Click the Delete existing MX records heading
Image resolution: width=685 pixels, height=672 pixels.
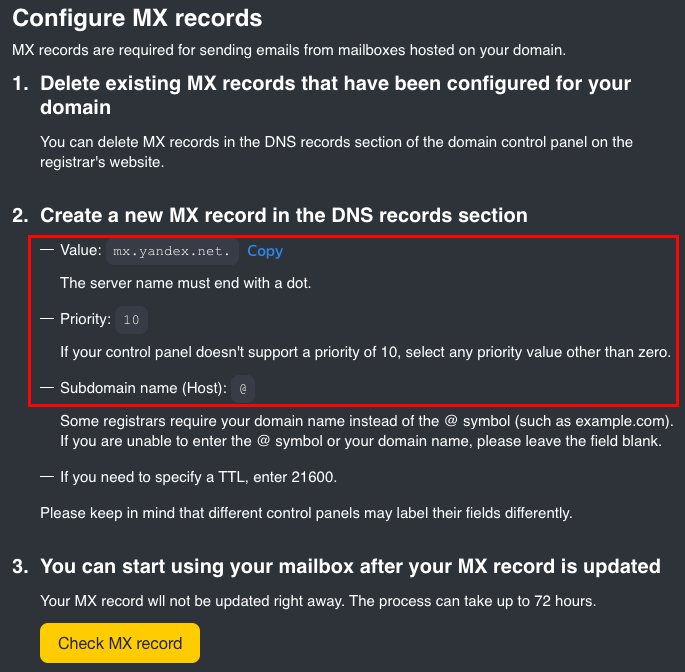(x=336, y=95)
